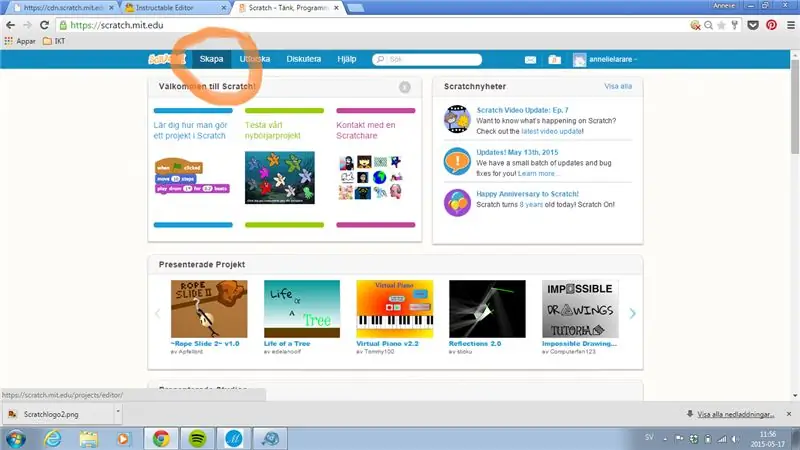Click Visa alla in Scratchnyheter
The height and width of the screenshot is (450, 800).
(x=618, y=86)
